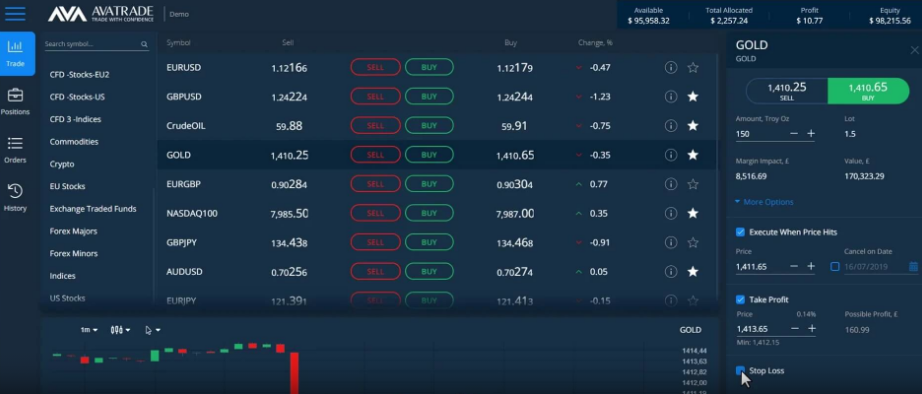Screen dimensions: 922x394
Task: Decrease the Execute price with minus
Action: (794, 266)
